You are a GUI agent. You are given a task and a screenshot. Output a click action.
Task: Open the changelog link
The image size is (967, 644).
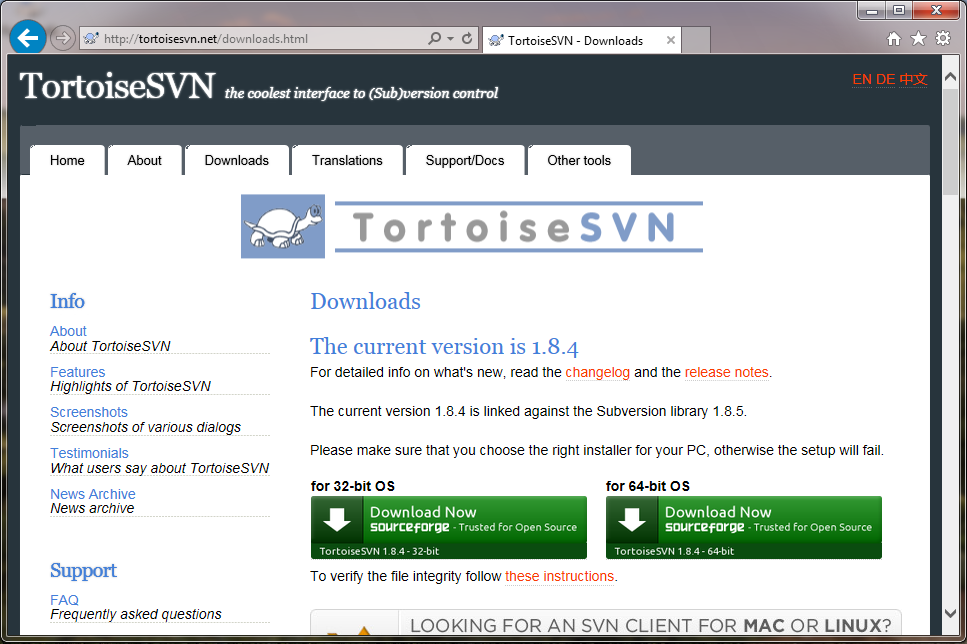pyautogui.click(x=598, y=373)
